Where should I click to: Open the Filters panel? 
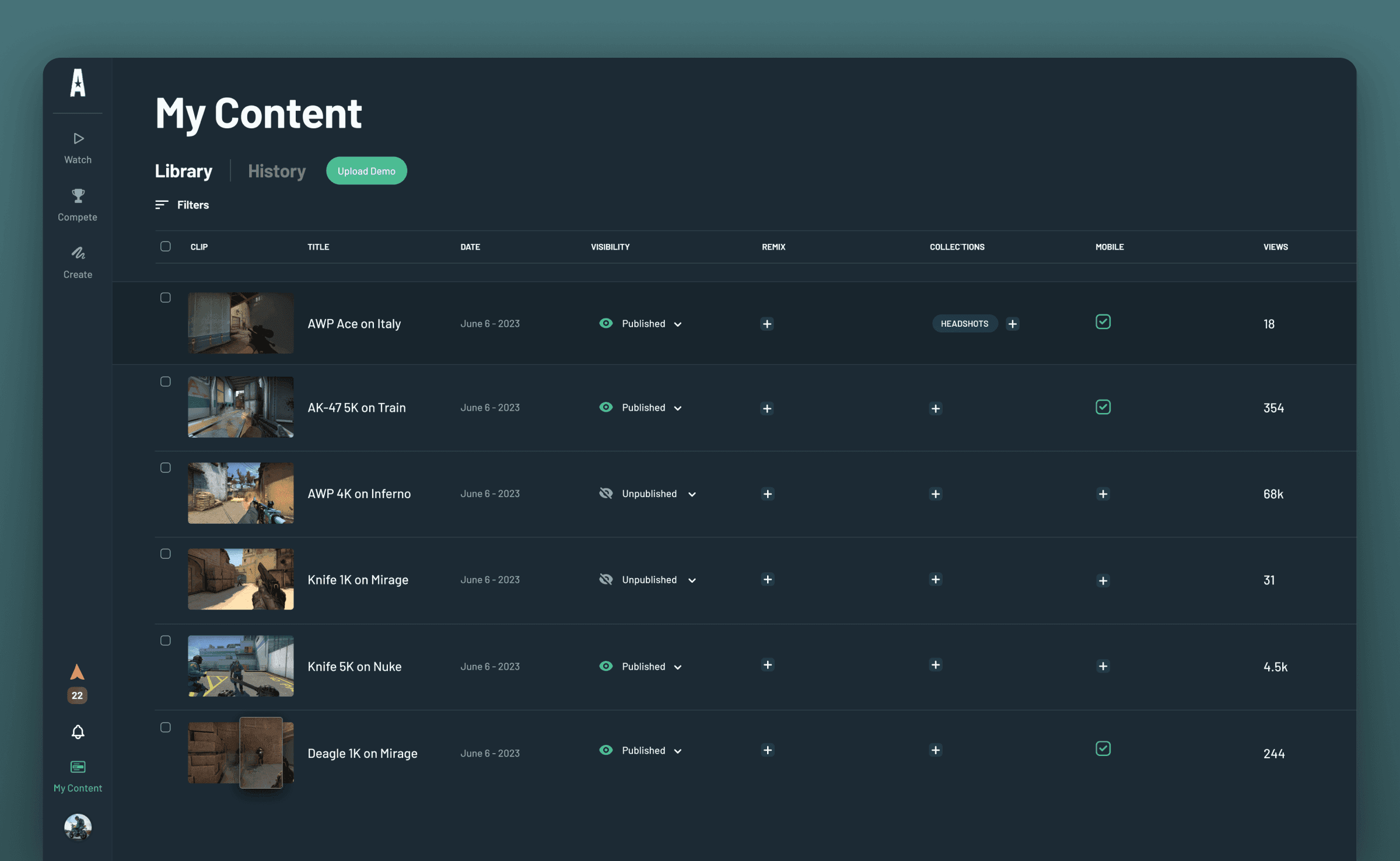tap(182, 205)
